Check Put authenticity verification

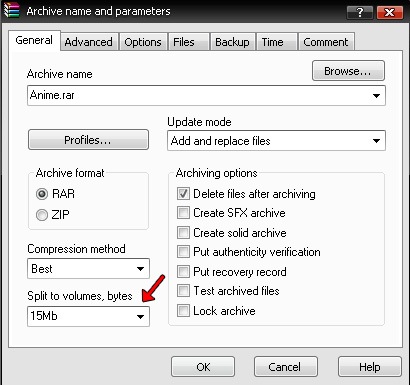coord(183,252)
